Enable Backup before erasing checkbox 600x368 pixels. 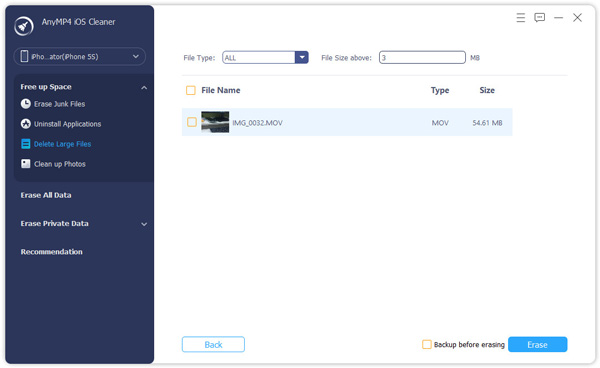tap(426, 344)
